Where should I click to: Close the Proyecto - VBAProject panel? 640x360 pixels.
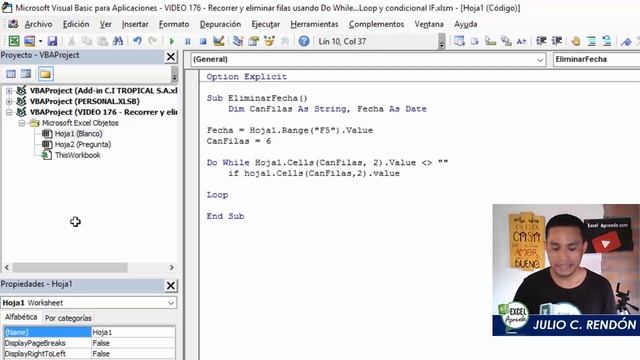(x=171, y=57)
